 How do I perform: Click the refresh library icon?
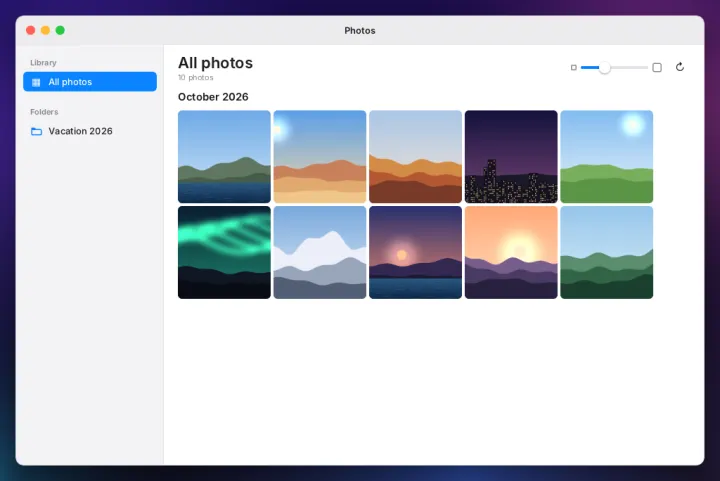(x=680, y=67)
